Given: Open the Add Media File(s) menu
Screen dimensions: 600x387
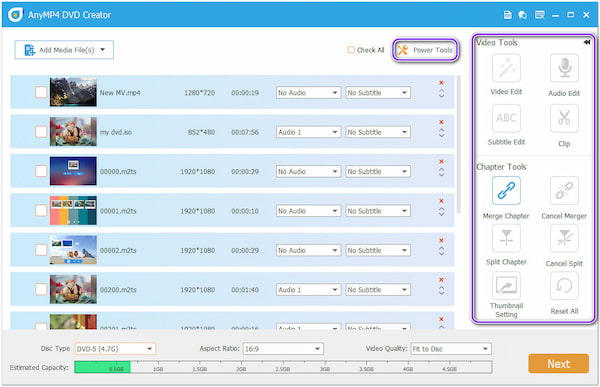Looking at the screenshot, I should pos(64,50).
